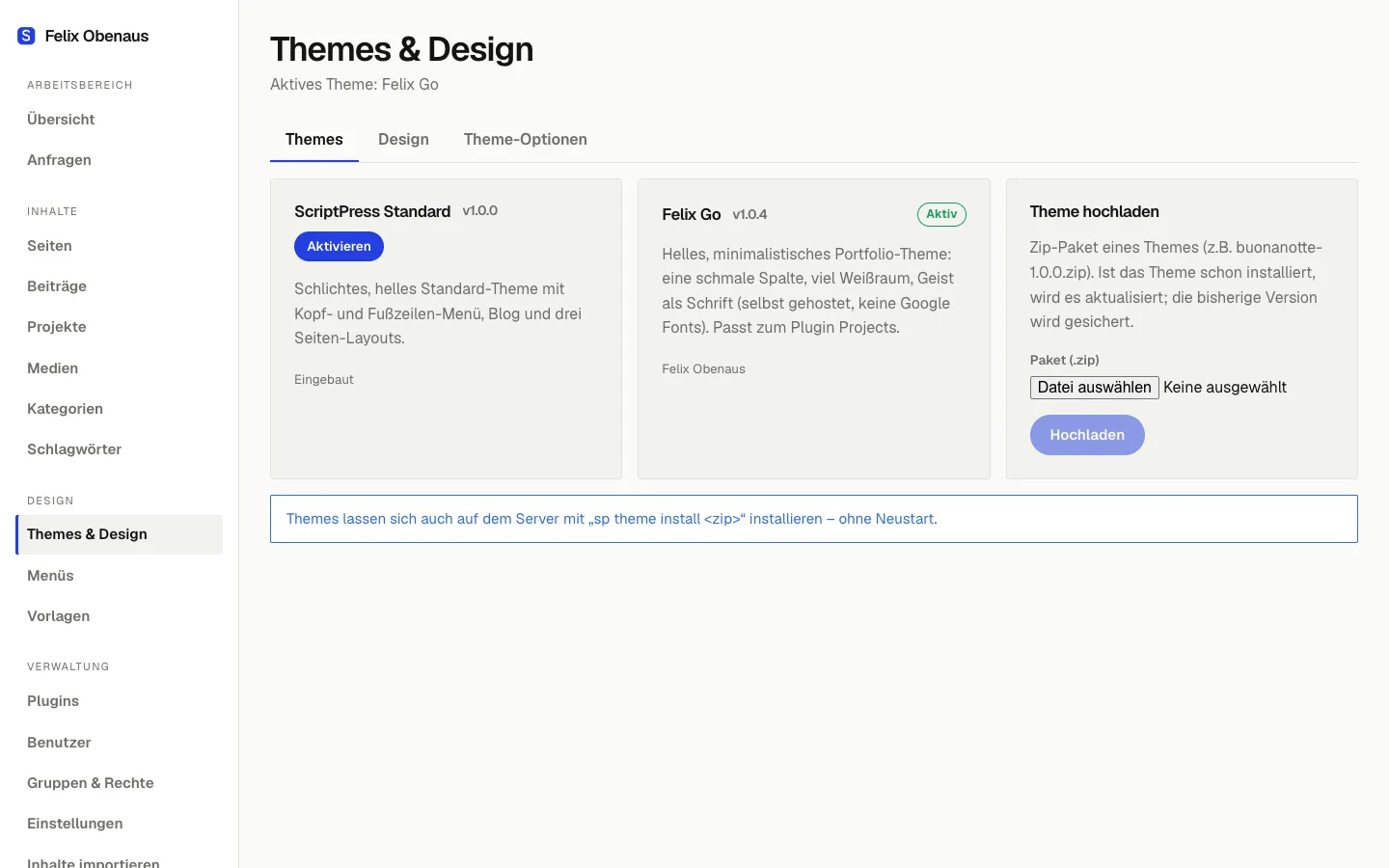Go to Einstellungen
The width and height of the screenshot is (1389, 868).
(x=119, y=824)
